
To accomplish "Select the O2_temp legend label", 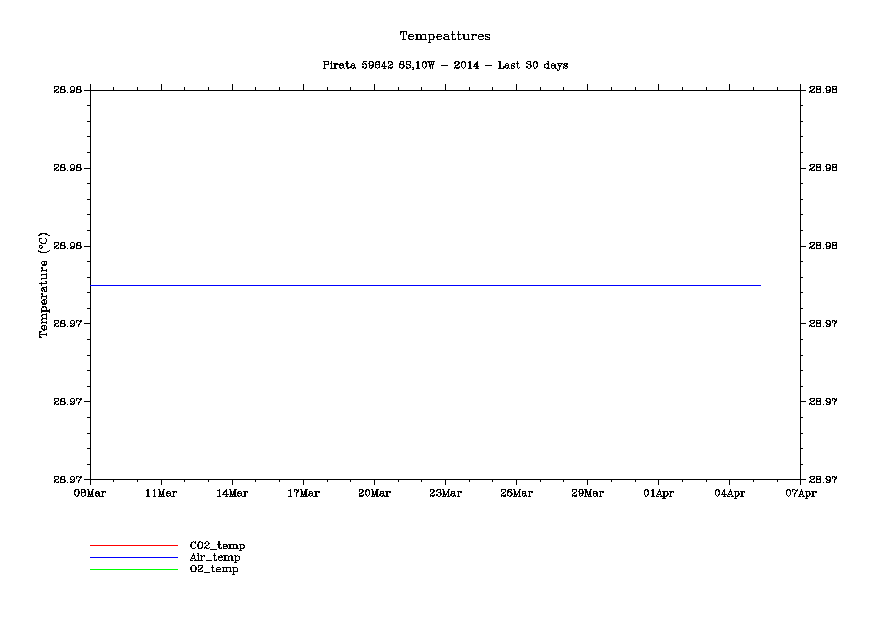I will [214, 569].
